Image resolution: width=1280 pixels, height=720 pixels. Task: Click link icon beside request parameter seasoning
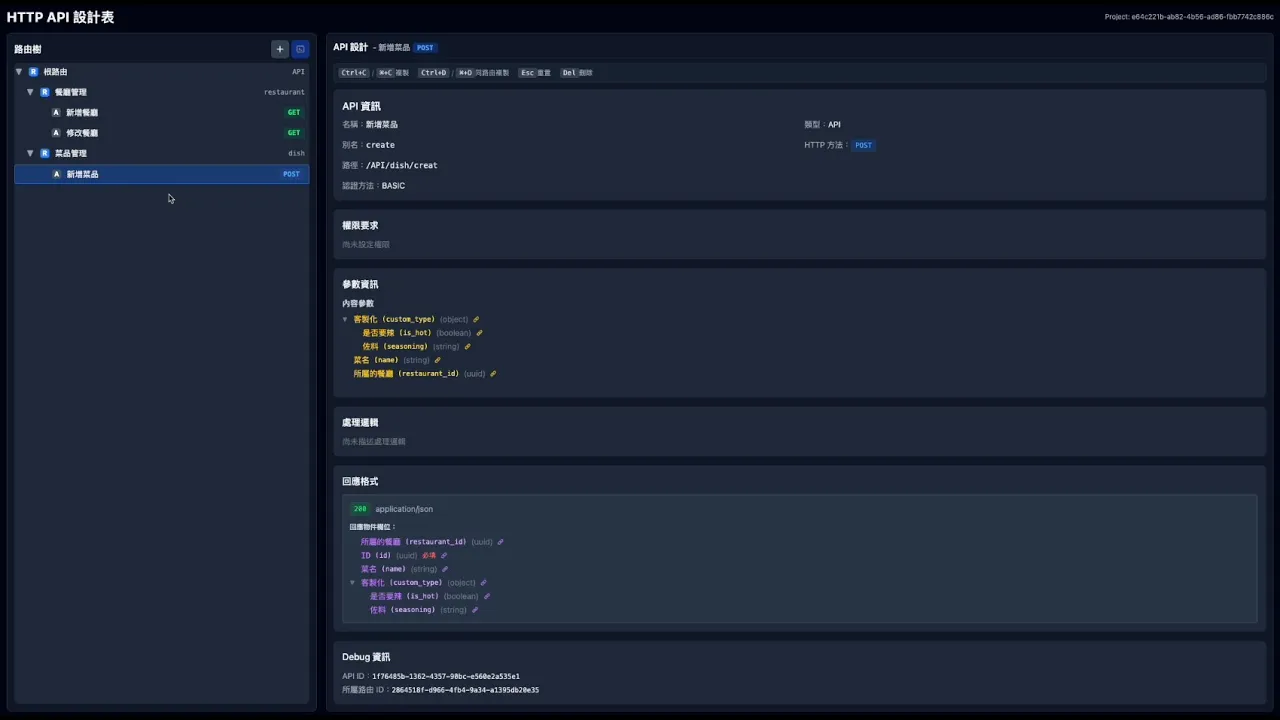(x=467, y=347)
